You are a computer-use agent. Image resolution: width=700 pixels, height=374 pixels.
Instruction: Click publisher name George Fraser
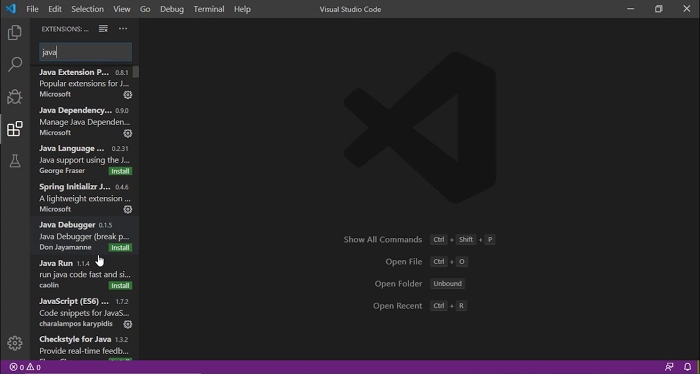tap(62, 171)
